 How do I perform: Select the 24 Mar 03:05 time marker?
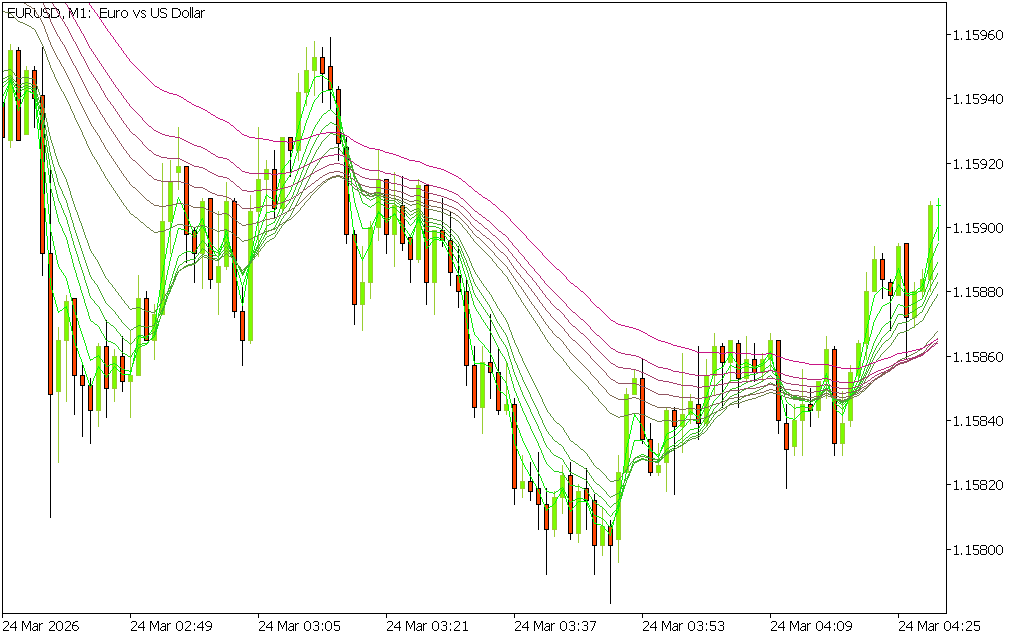coord(298,627)
